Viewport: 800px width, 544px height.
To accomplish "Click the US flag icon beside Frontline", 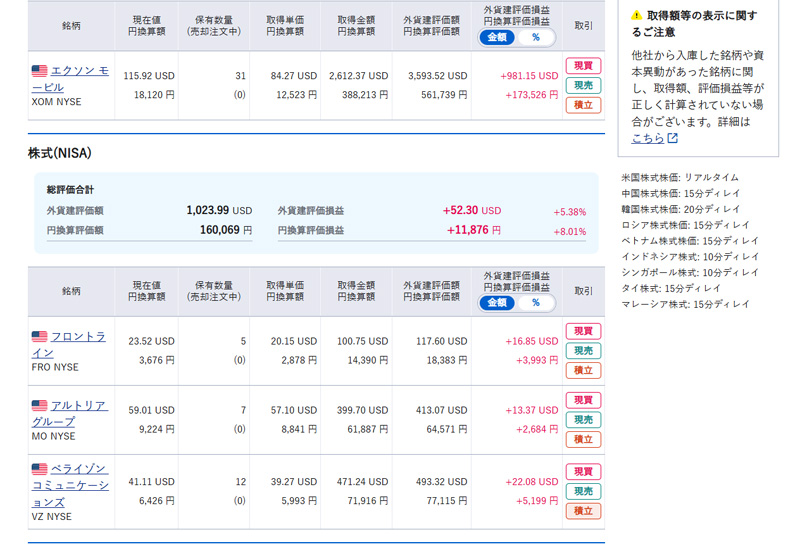I will [39, 337].
